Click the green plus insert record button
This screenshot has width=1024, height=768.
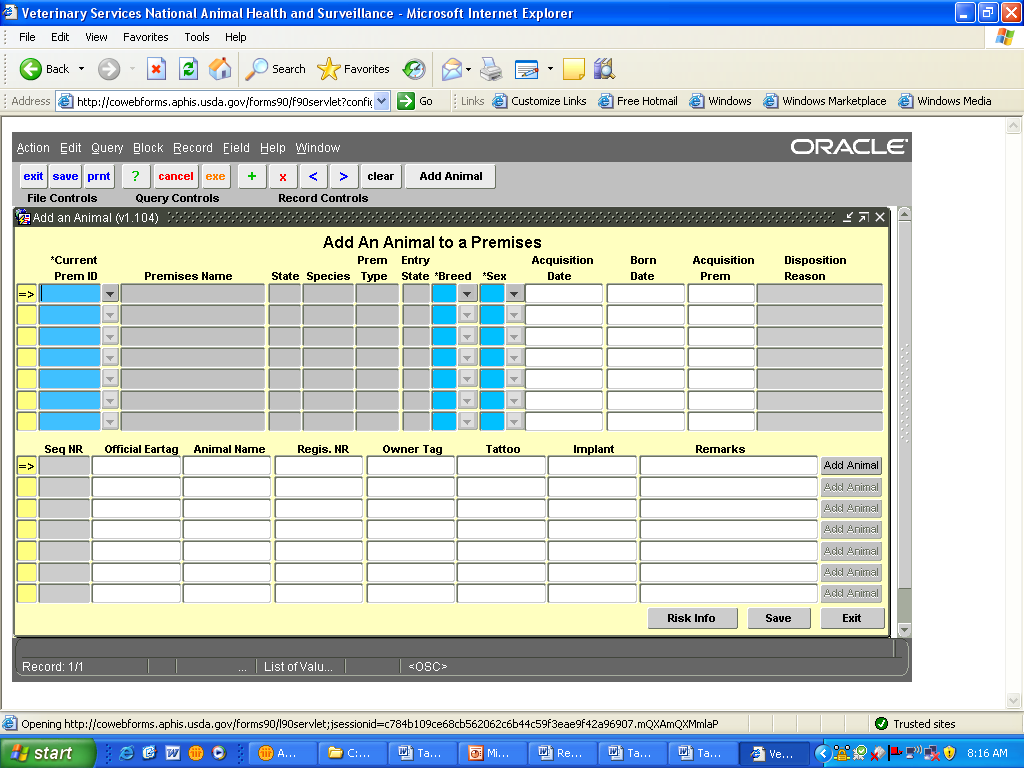coord(251,177)
